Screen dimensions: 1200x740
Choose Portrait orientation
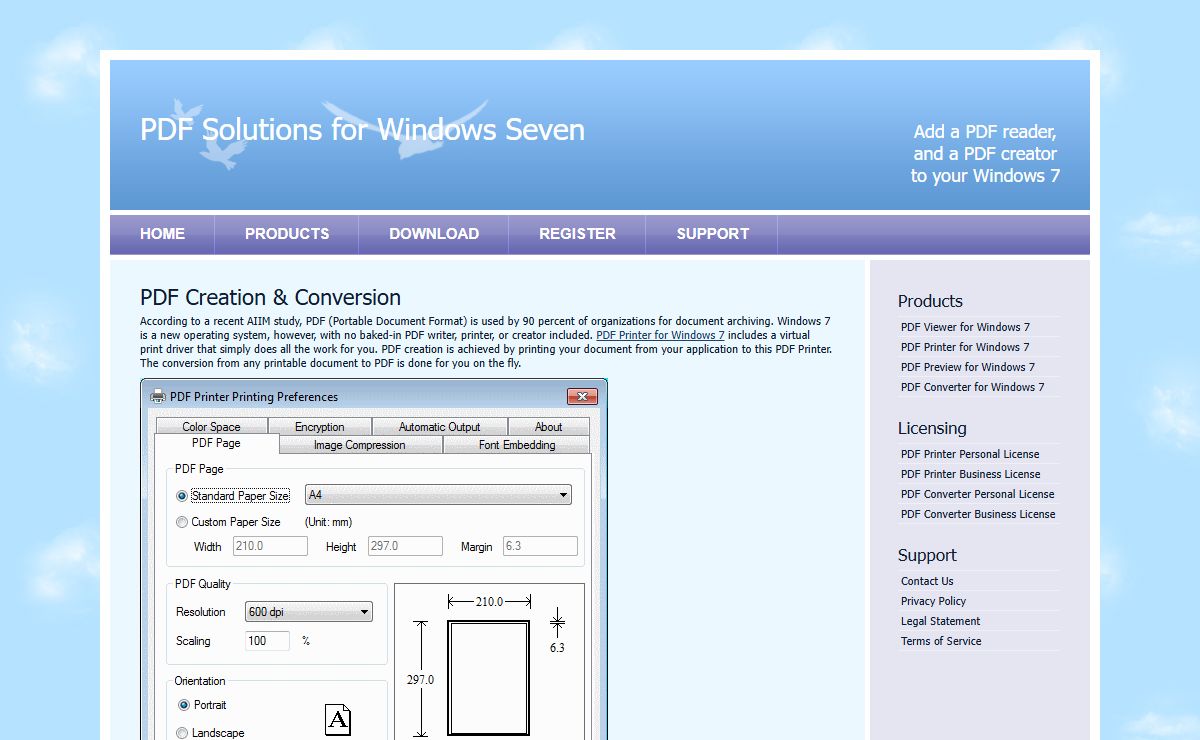184,705
